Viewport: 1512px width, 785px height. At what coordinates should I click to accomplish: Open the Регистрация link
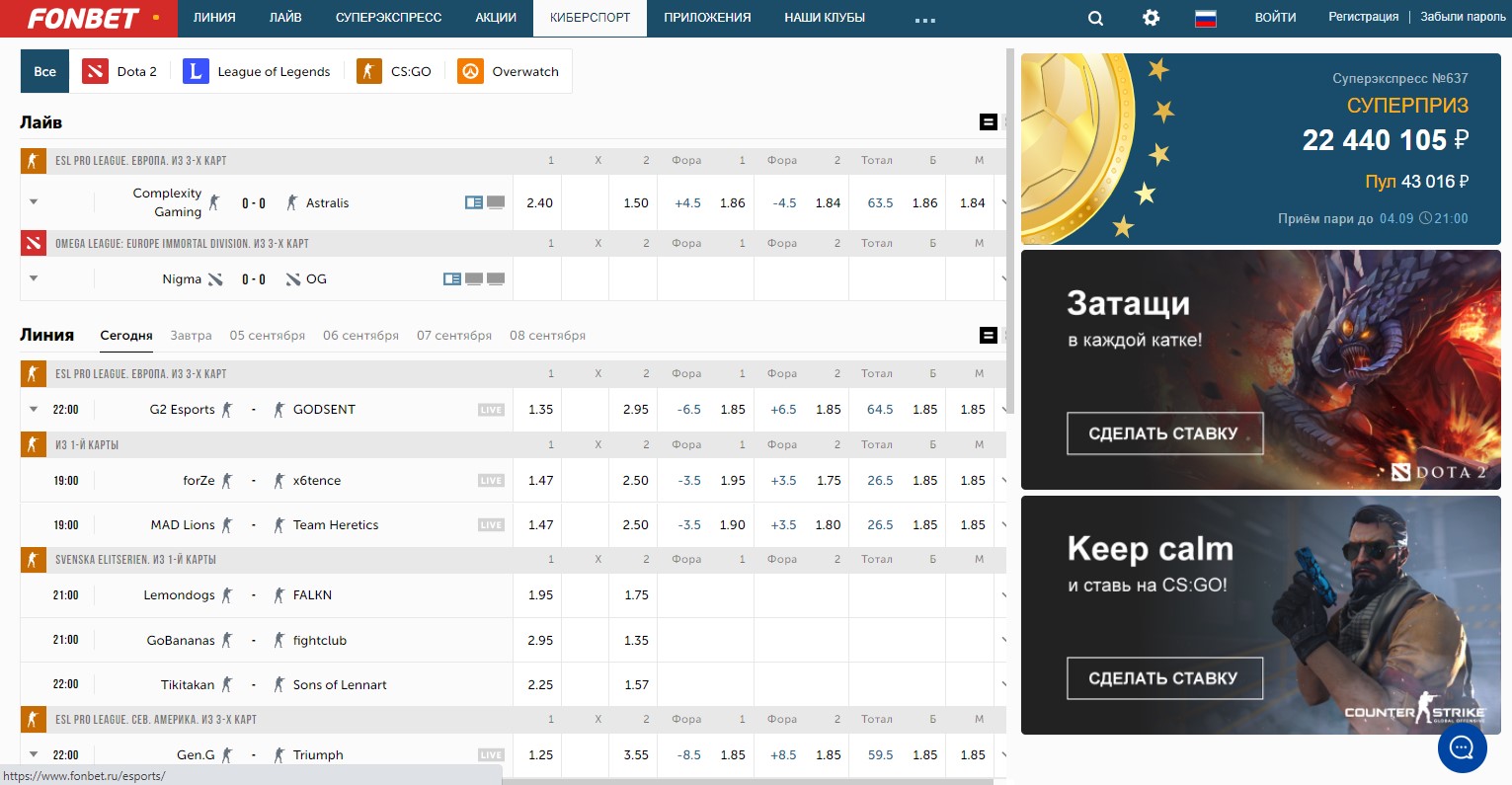[x=1363, y=17]
